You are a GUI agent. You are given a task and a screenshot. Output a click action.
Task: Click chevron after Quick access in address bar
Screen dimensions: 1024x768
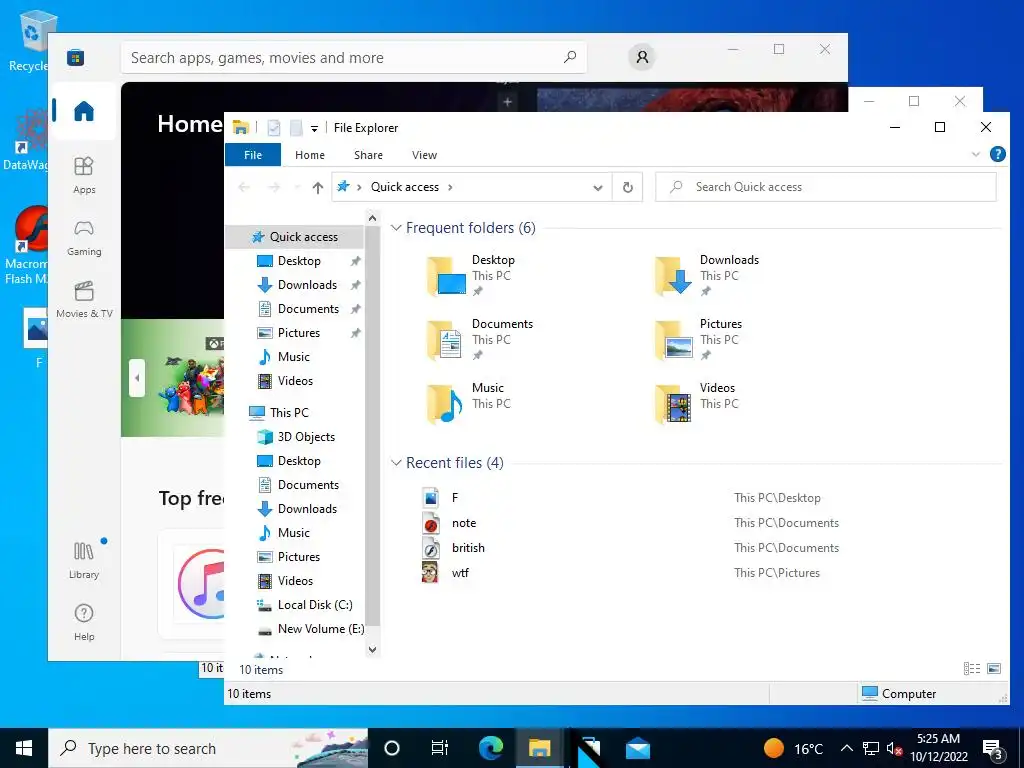[x=450, y=187]
